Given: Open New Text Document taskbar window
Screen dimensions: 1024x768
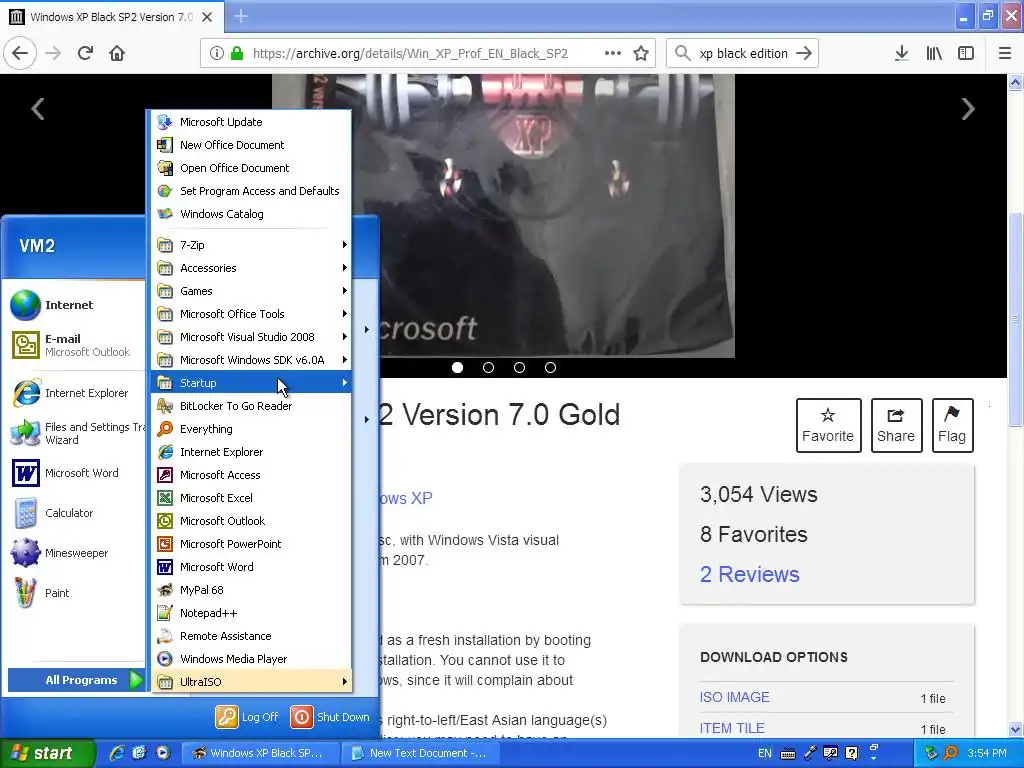Looking at the screenshot, I should 420,753.
